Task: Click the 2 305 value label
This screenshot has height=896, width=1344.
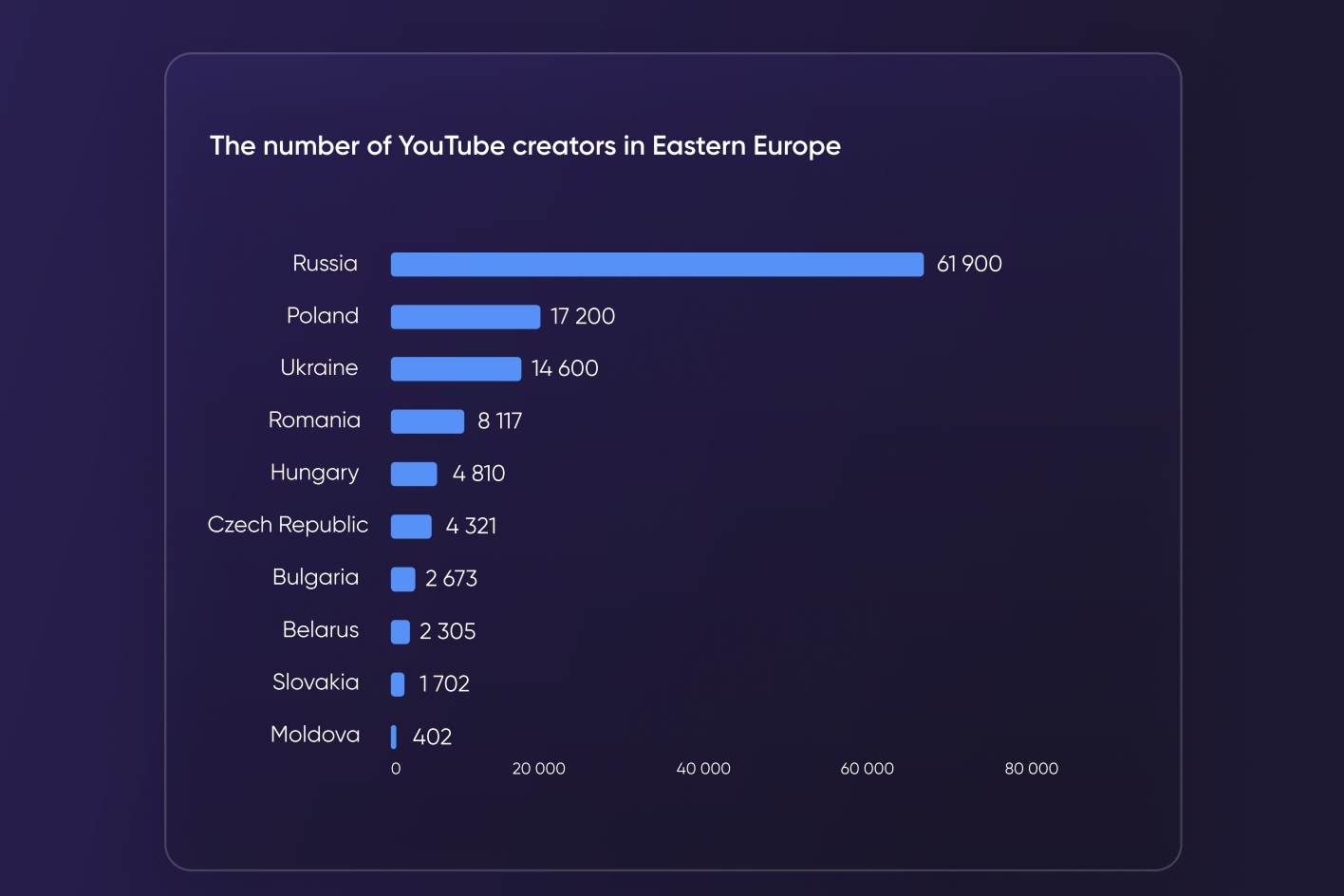Action: click(447, 631)
